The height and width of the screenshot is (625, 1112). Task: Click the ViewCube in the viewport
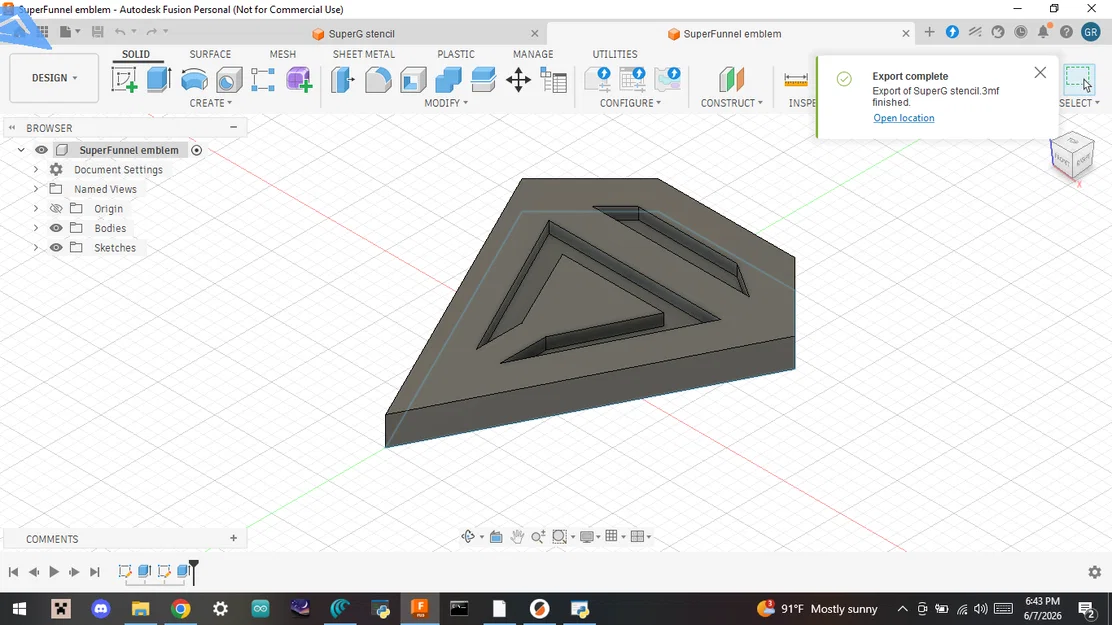pos(1072,154)
